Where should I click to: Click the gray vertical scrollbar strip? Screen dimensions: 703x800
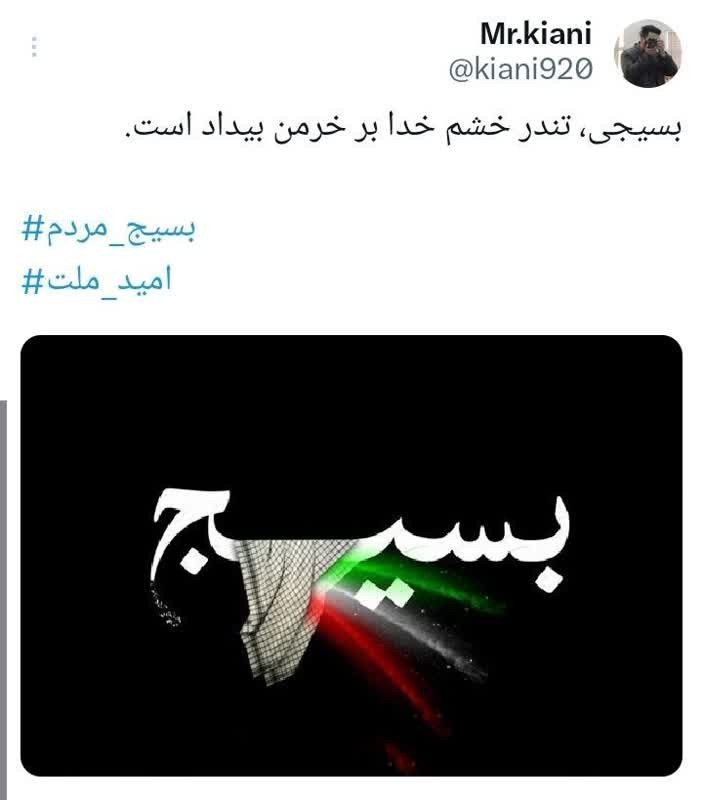click(x=3, y=599)
